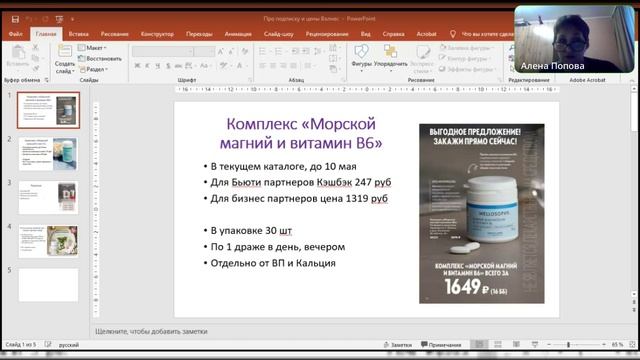Open the Упорядочить arrange dropdown
Screen dimensions: 640x360
[391, 57]
